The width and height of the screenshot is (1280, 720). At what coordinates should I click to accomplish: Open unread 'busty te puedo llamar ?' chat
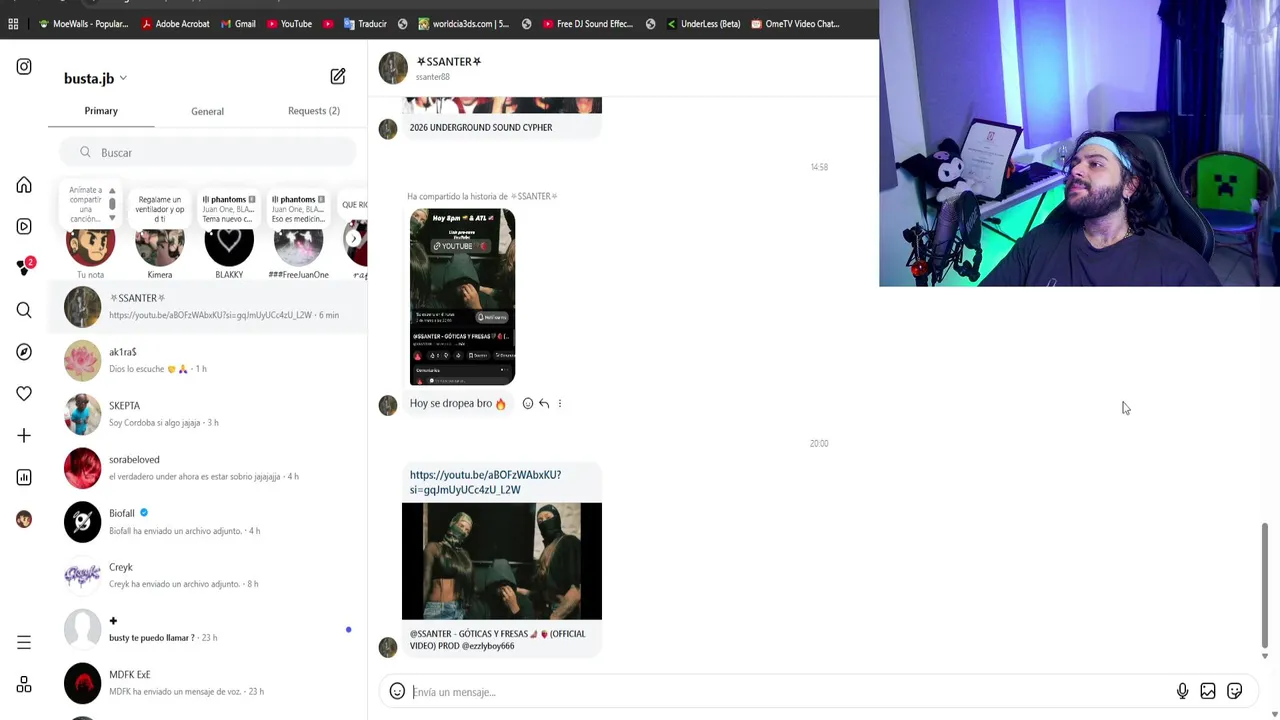(x=207, y=629)
